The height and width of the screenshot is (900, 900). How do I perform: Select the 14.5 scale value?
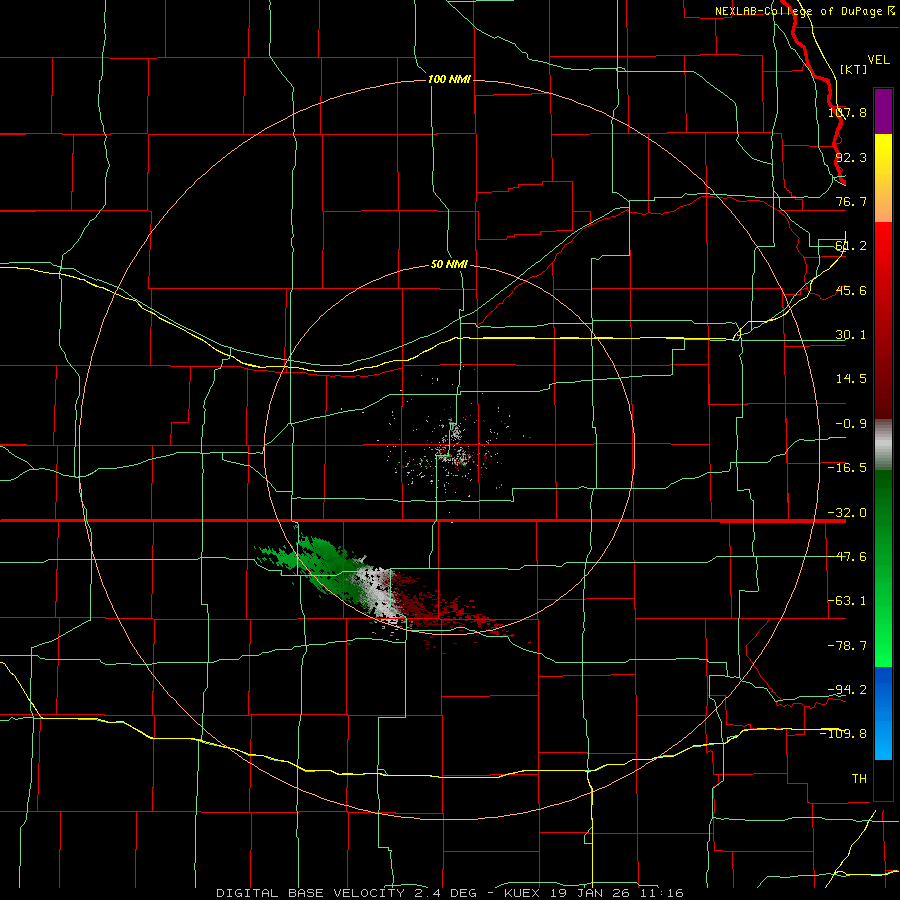pyautogui.click(x=851, y=379)
